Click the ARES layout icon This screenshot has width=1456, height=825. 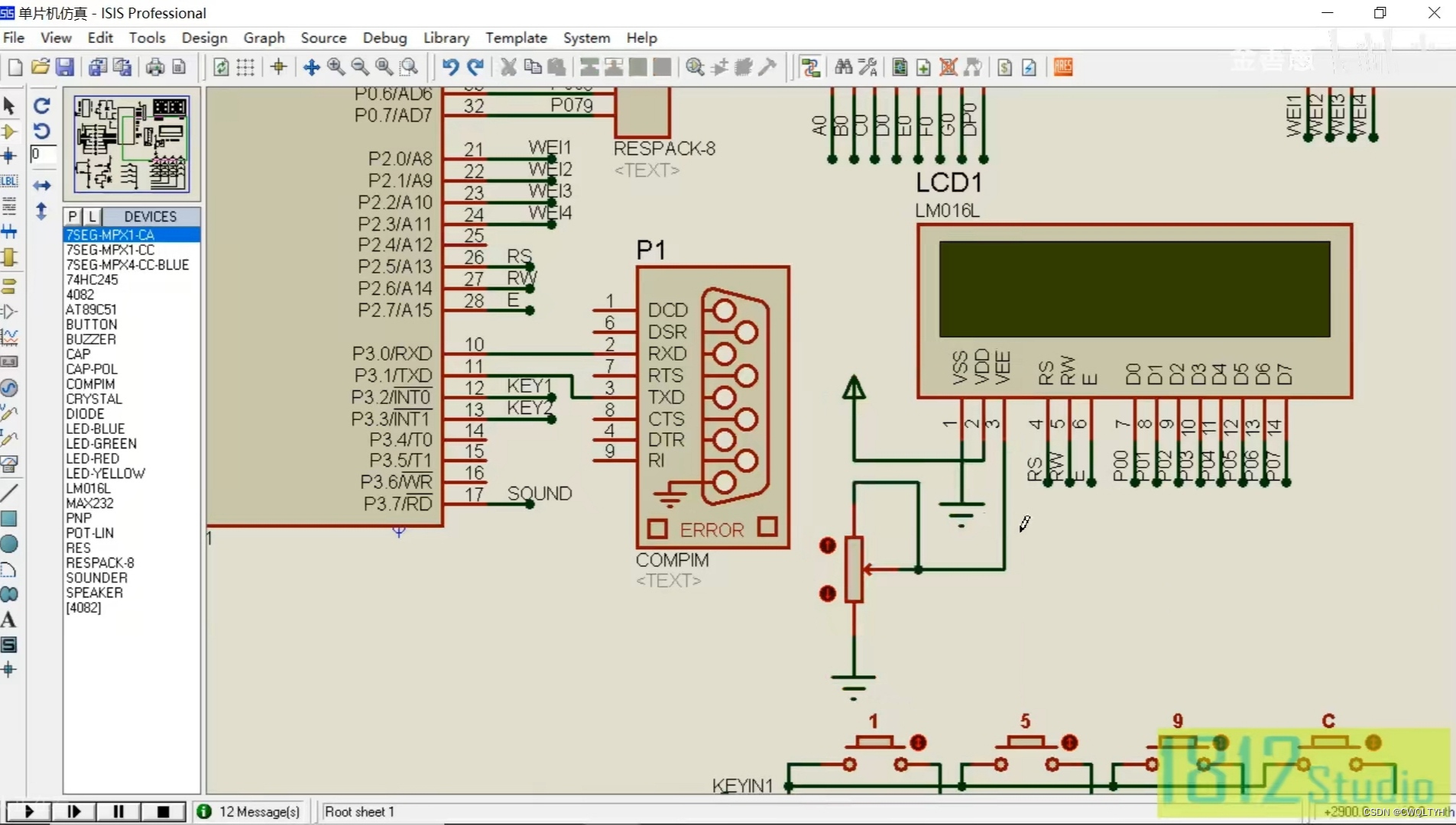point(1063,67)
